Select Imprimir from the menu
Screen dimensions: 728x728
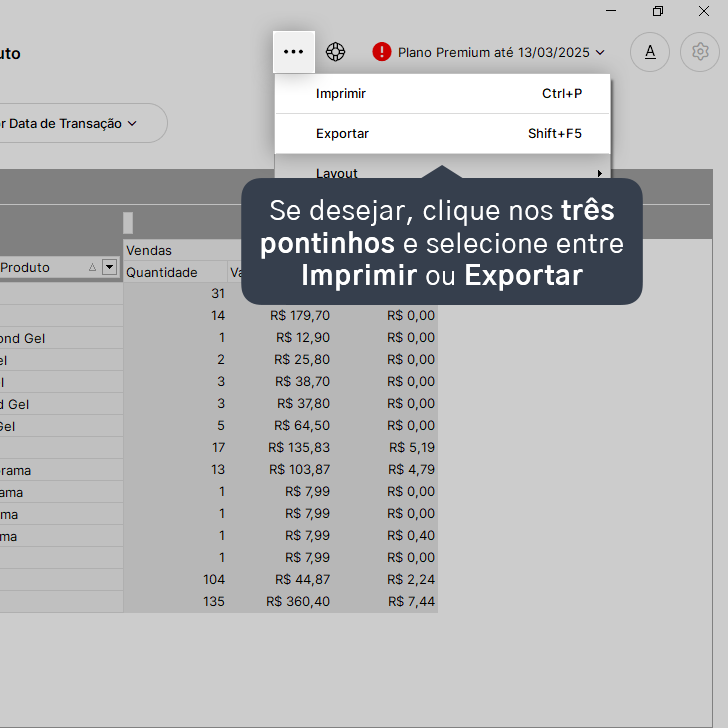442,94
